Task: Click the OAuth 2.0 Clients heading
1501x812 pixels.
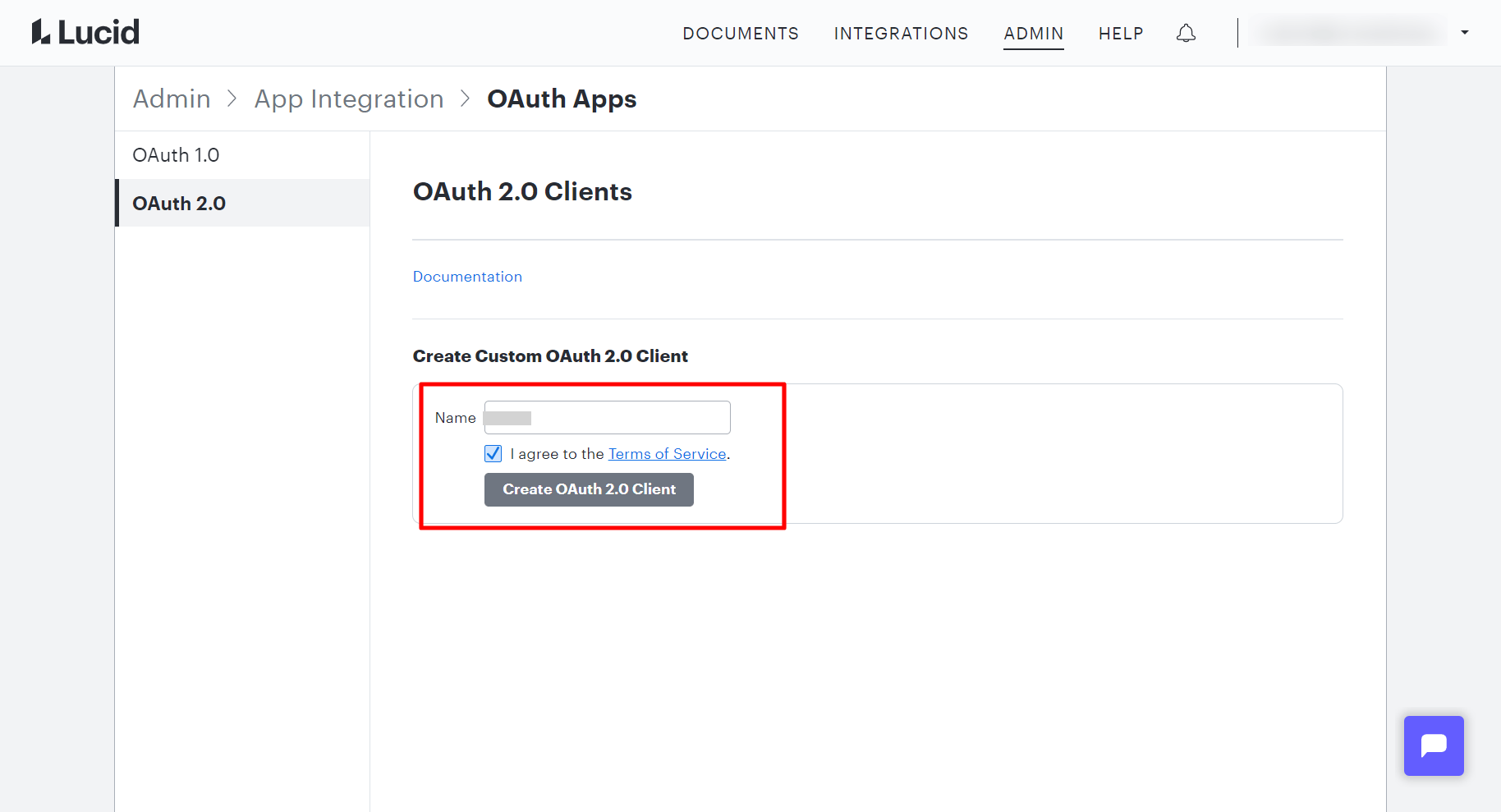Action: [x=522, y=191]
